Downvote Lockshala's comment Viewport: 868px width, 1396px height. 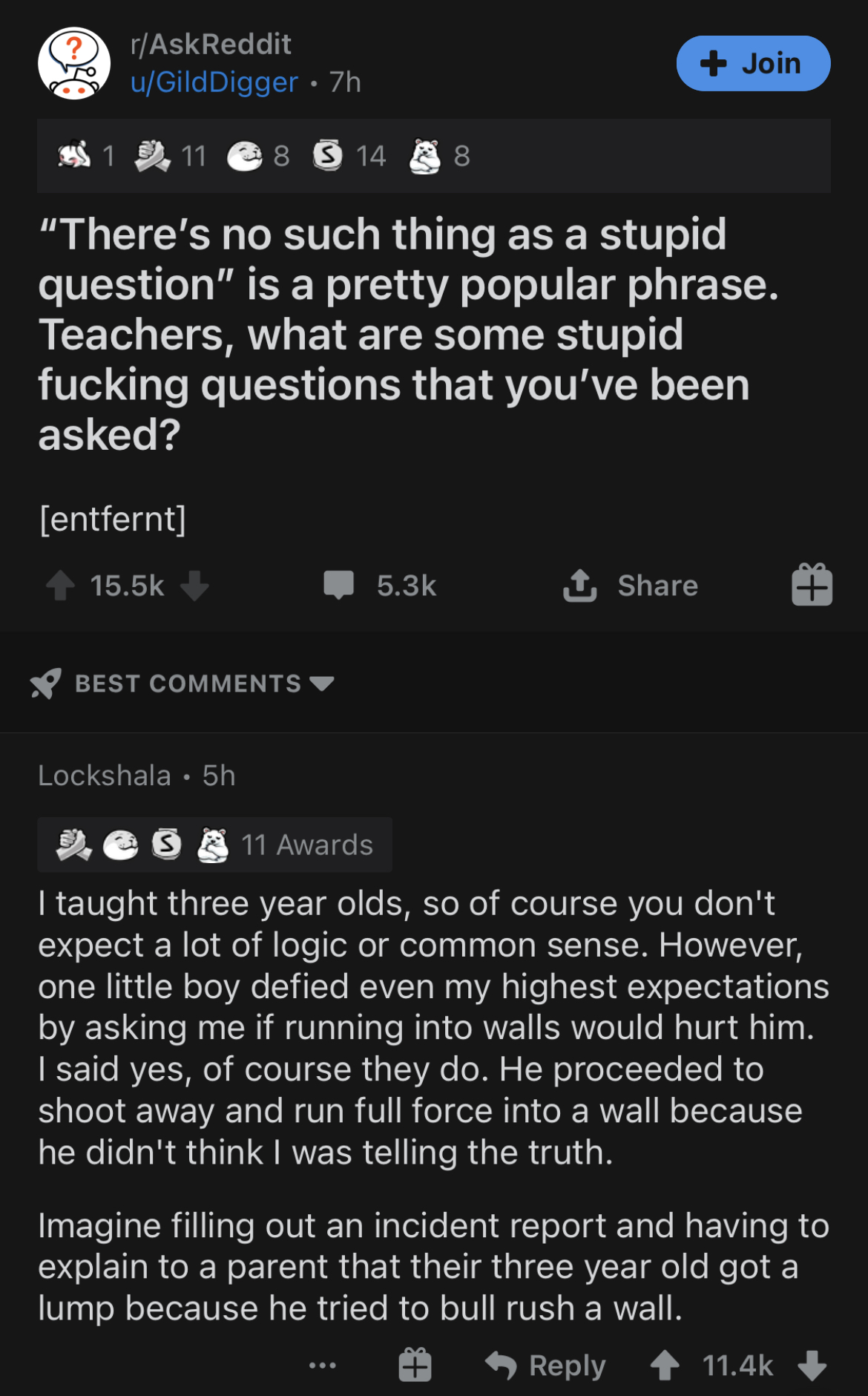pyautogui.click(x=812, y=1365)
